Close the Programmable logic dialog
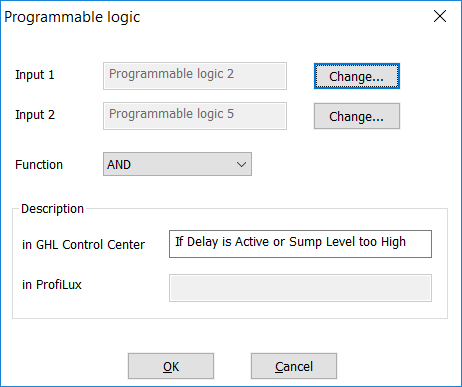Viewport: 462px width, 387px height. tap(440, 16)
